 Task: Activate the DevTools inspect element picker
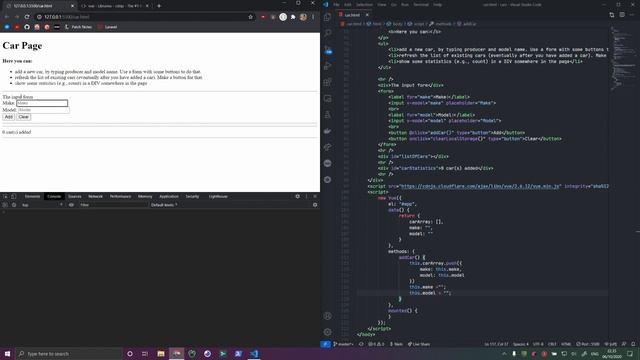coord(5,196)
